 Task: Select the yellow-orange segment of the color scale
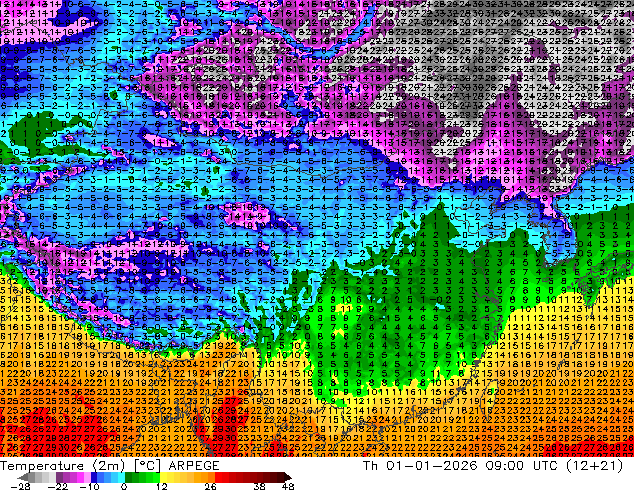(187, 477)
